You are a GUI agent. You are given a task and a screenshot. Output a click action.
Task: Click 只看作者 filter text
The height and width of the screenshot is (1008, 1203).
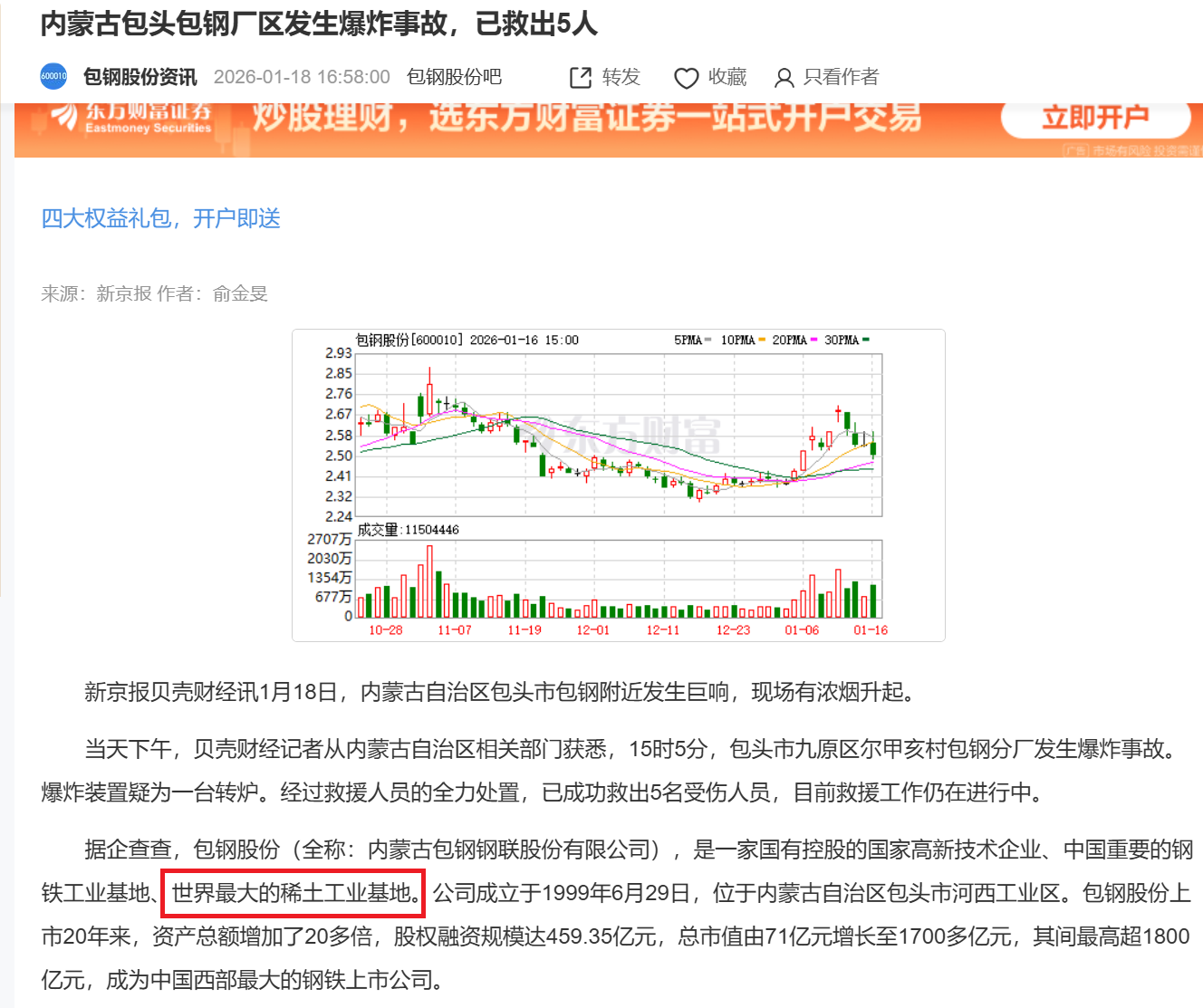841,77
